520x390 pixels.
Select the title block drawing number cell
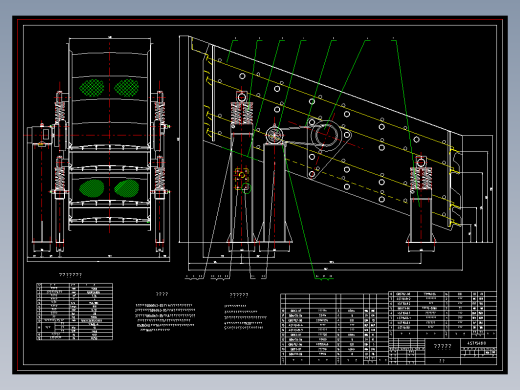pyautogui.click(x=478, y=343)
